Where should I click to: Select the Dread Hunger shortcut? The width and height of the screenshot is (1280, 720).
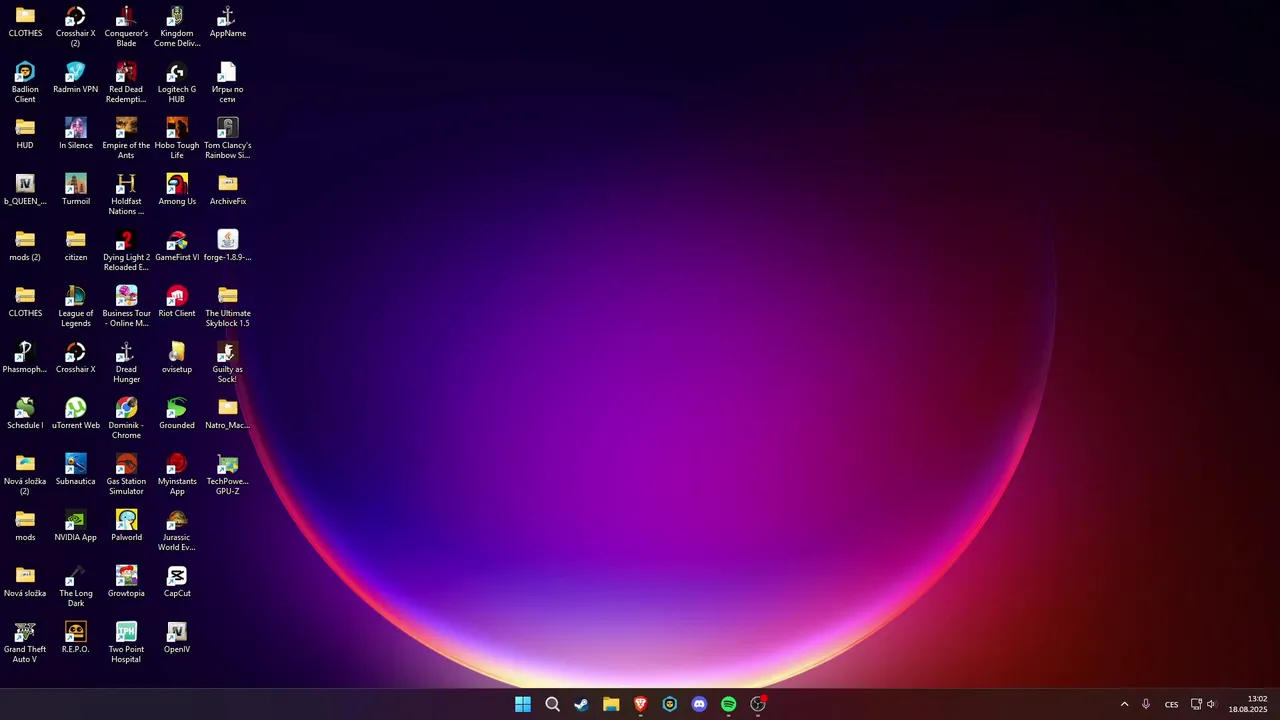[126, 363]
